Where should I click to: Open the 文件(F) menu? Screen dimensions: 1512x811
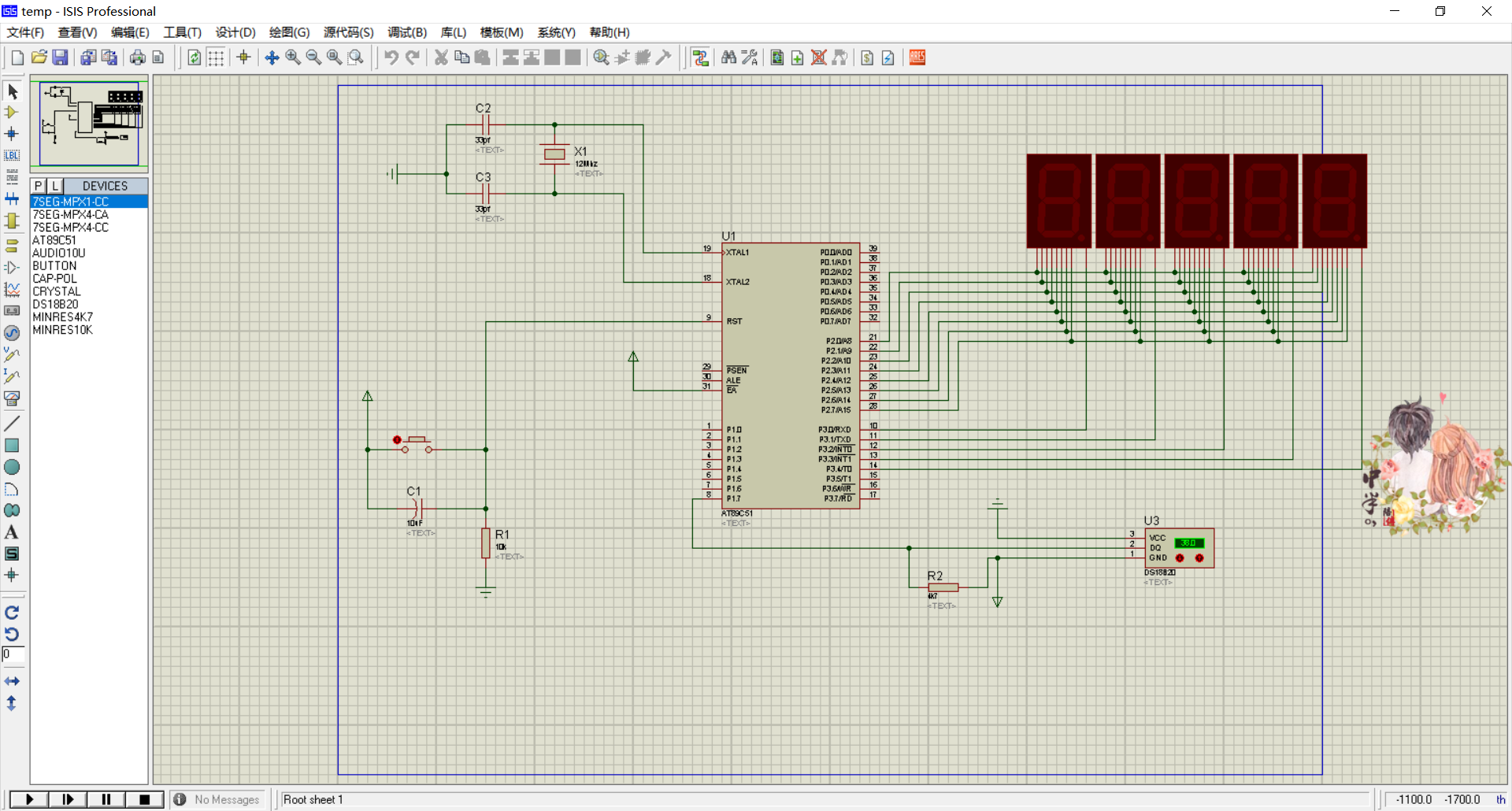[25, 32]
